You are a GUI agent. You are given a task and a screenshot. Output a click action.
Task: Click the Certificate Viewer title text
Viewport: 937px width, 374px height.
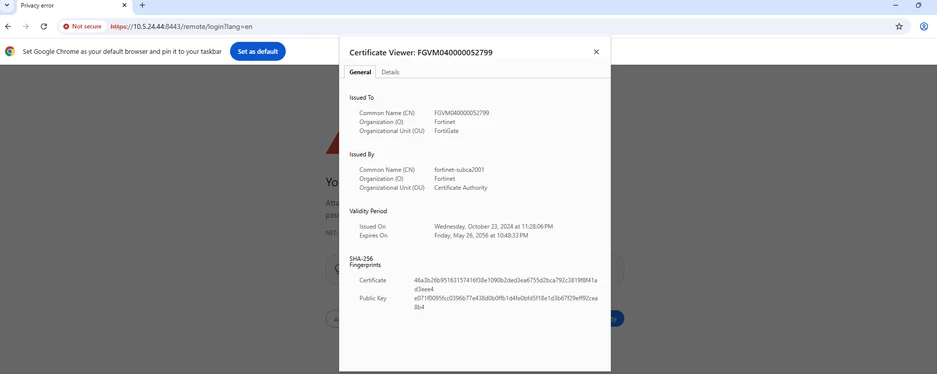click(421, 53)
